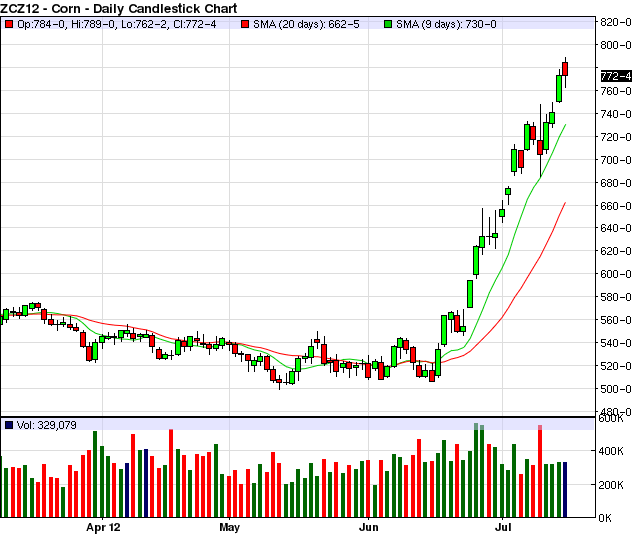Select the 'SMA (9 days): 730-0' legend label
This screenshot has height=536, width=640.
[x=446, y=24]
